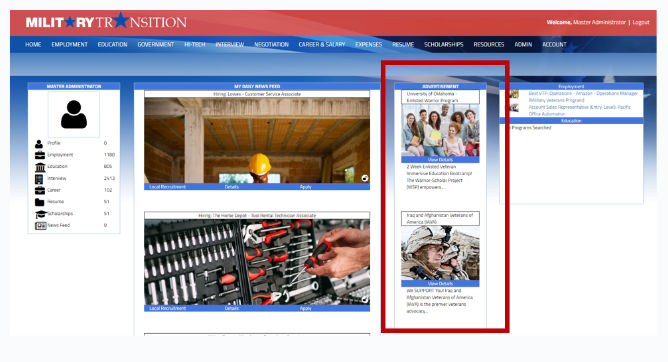
Task: Open the soldiers ad image
Action: click(440, 253)
